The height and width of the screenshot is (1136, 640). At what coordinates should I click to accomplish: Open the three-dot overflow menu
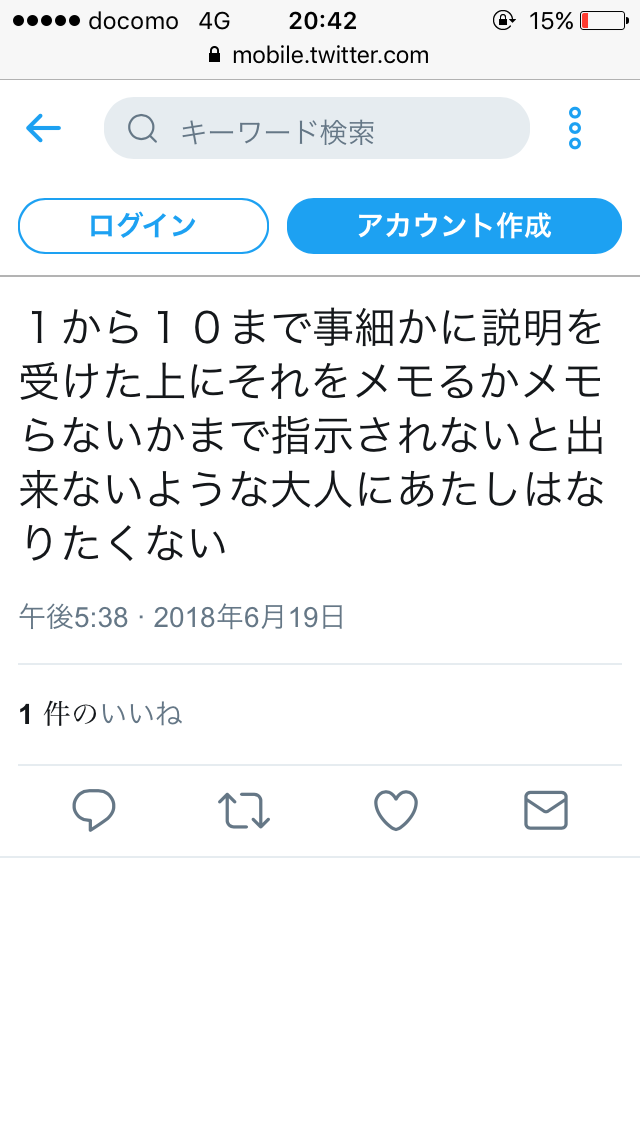point(575,128)
